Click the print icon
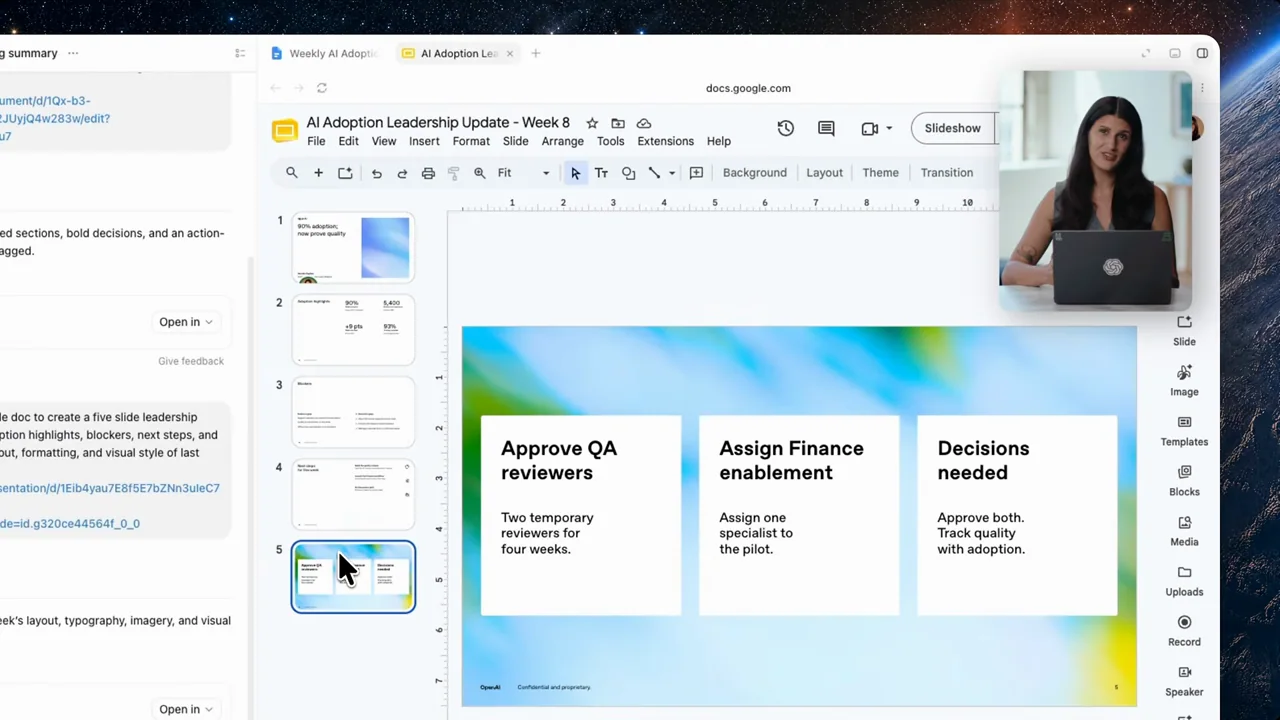This screenshot has width=1280, height=720. click(428, 173)
